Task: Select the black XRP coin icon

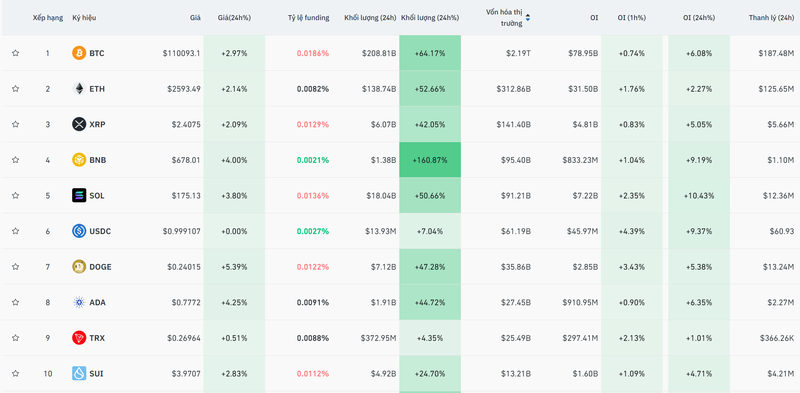Action: tap(79, 124)
